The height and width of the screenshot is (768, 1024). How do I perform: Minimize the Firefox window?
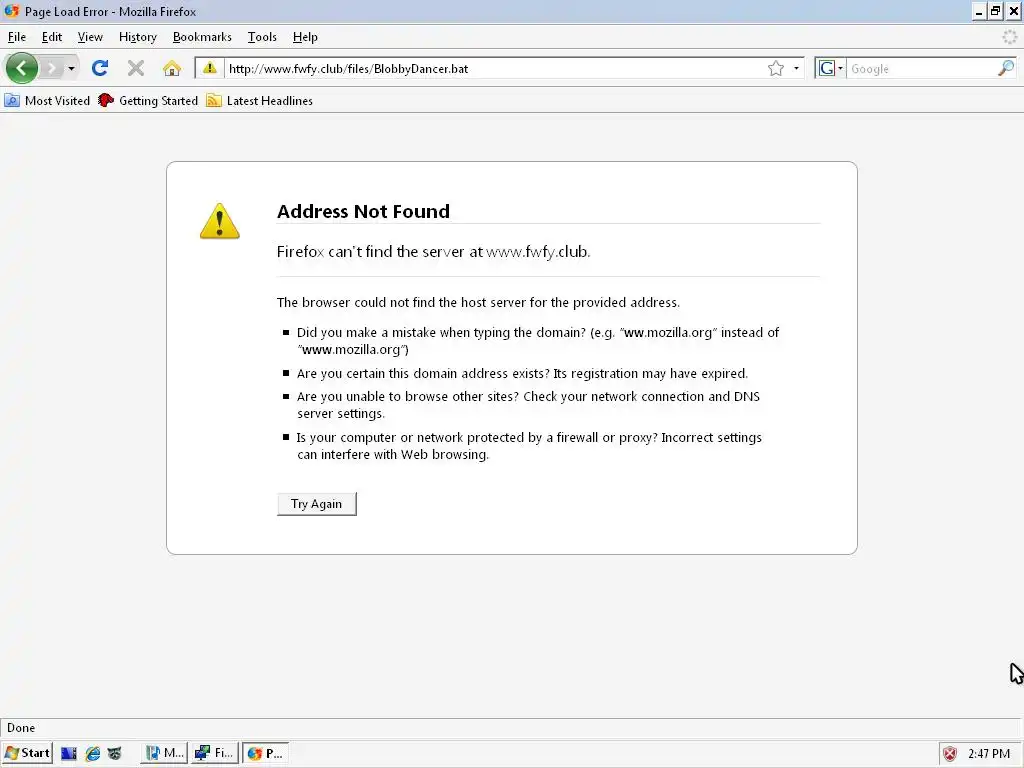[x=979, y=12]
